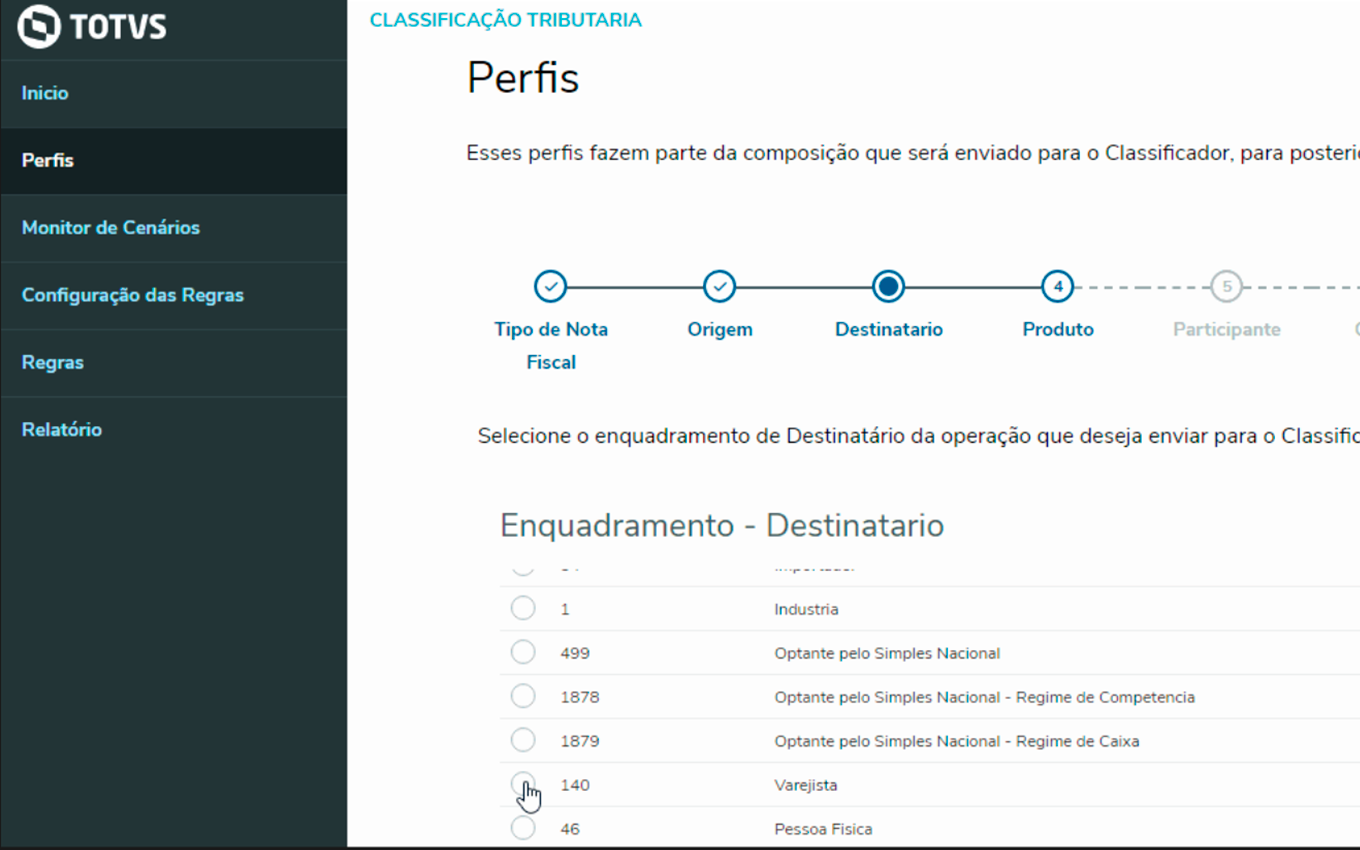Open Configuração das Regras menu item
Image resolution: width=1360 pixels, height=850 pixels.
[133, 295]
